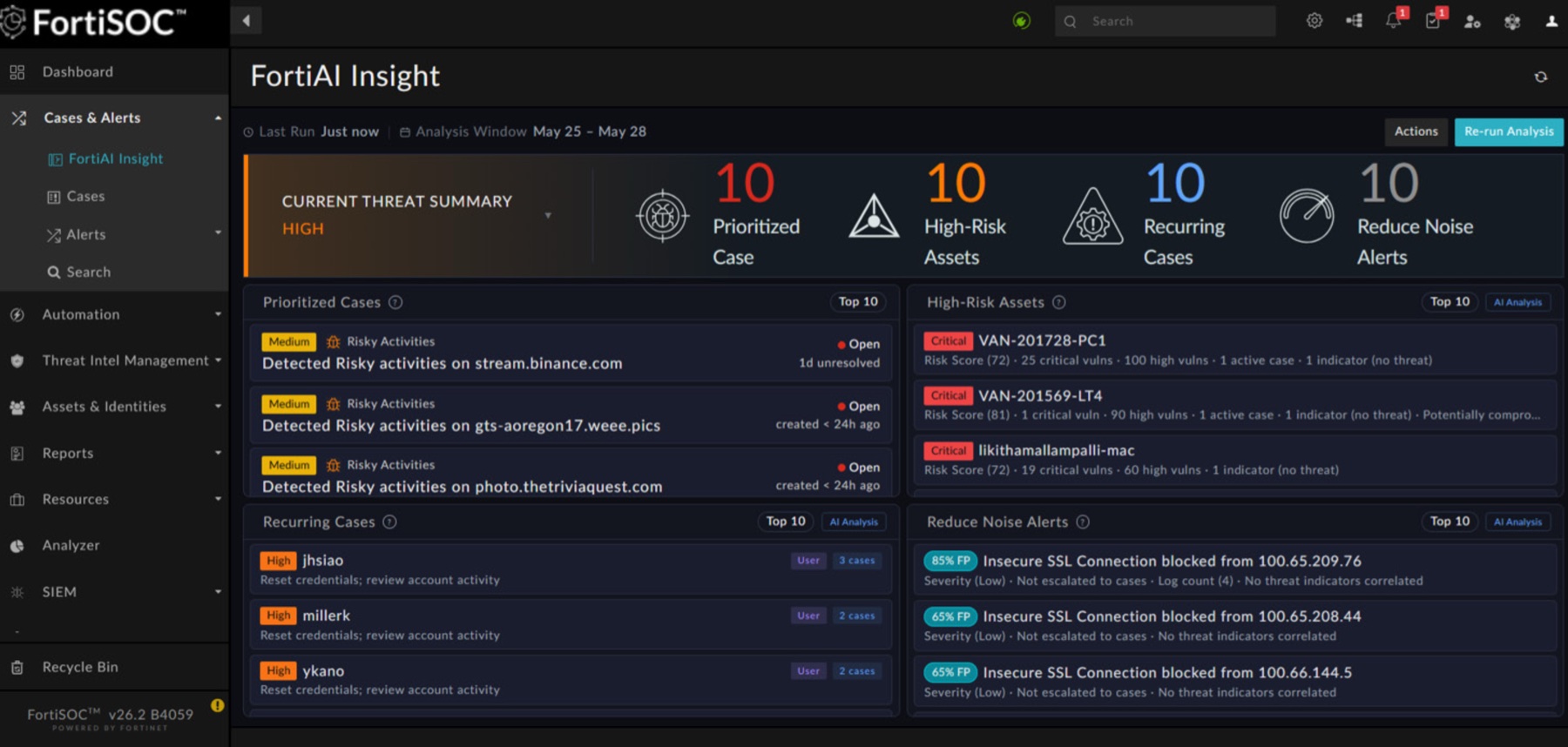Image resolution: width=1568 pixels, height=747 pixels.
Task: Click the yellow warning icon near version label
Action: point(217,705)
